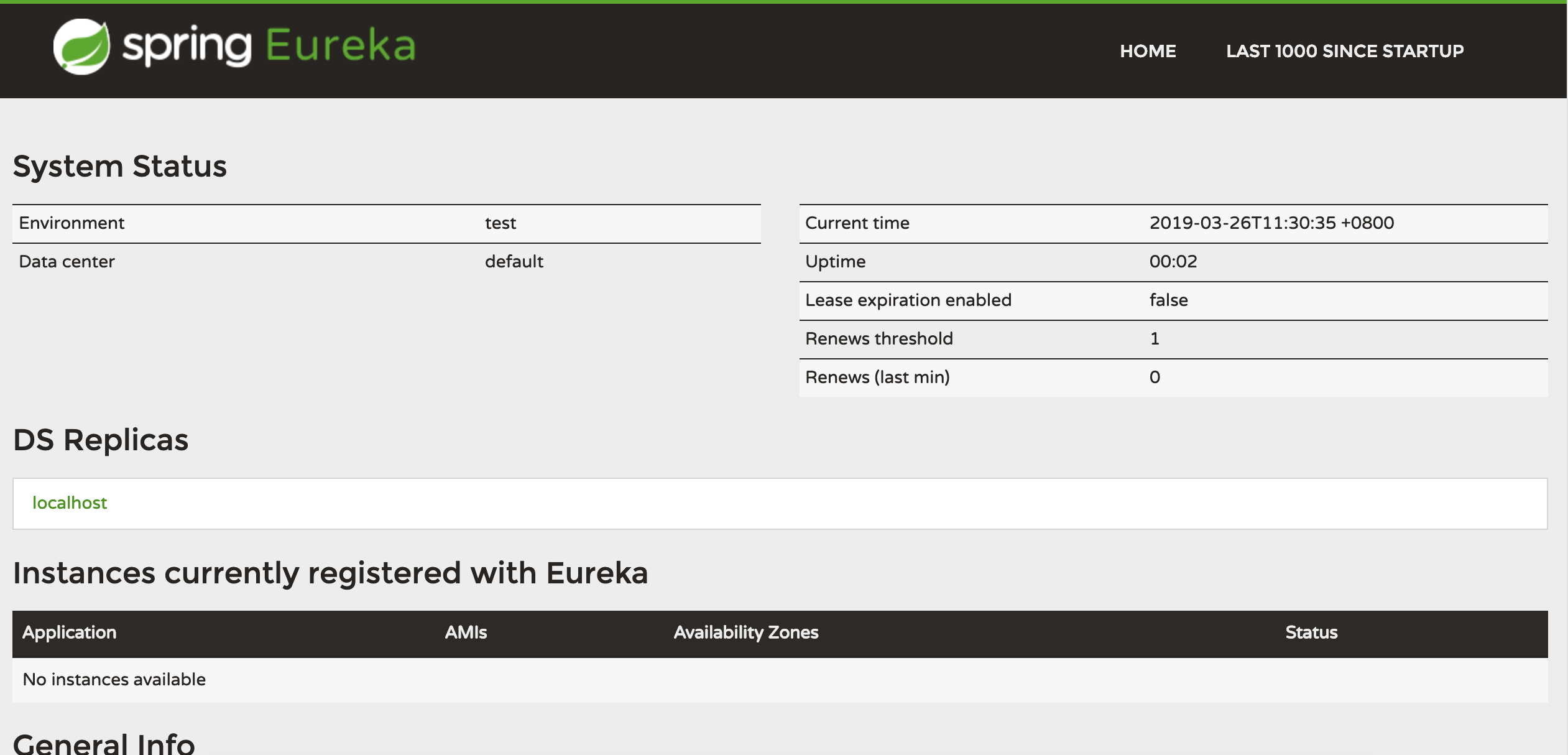Click the No instances available row
This screenshot has width=1568, height=755.
click(114, 679)
